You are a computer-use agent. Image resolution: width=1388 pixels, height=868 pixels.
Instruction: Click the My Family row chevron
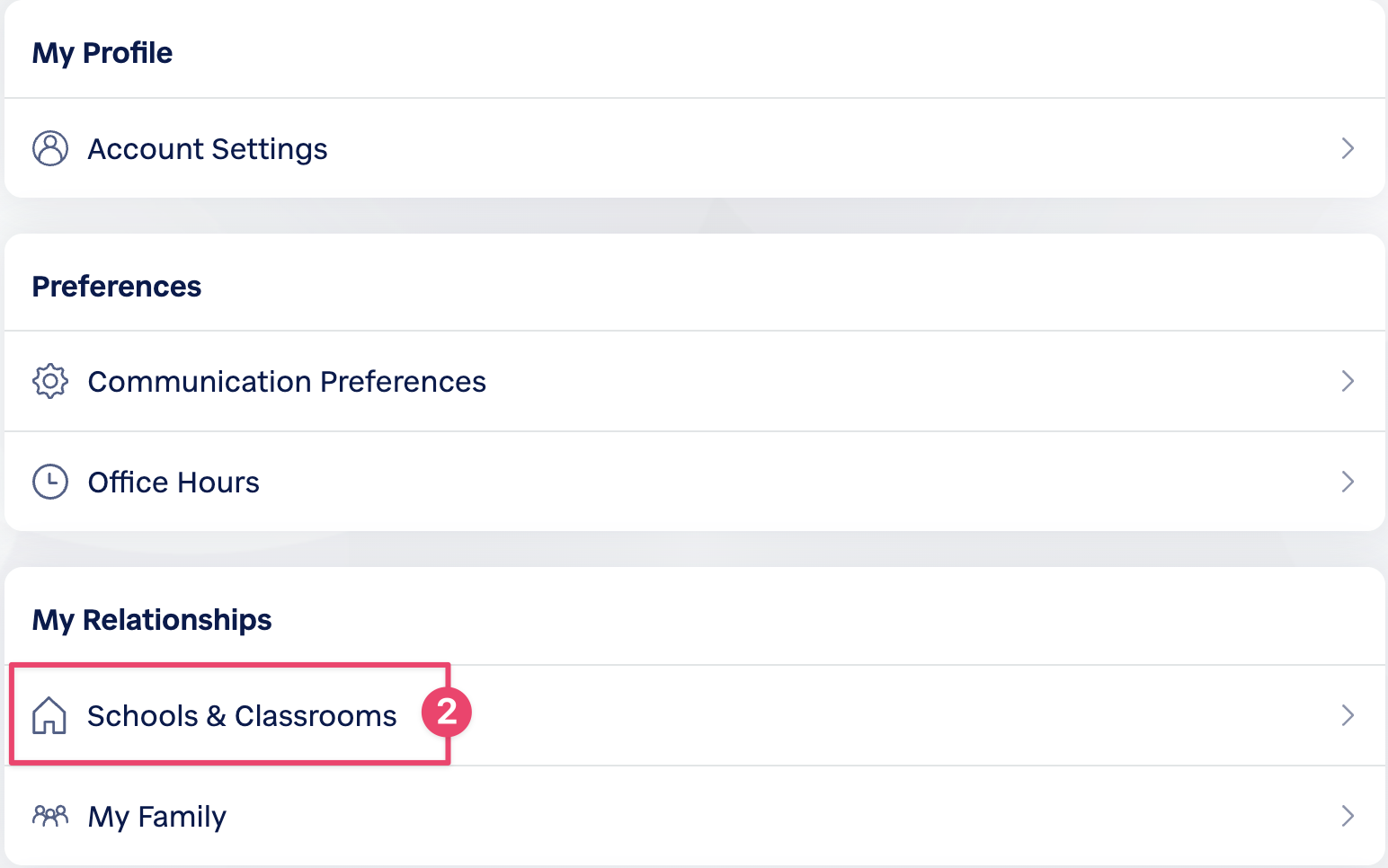tap(1347, 816)
